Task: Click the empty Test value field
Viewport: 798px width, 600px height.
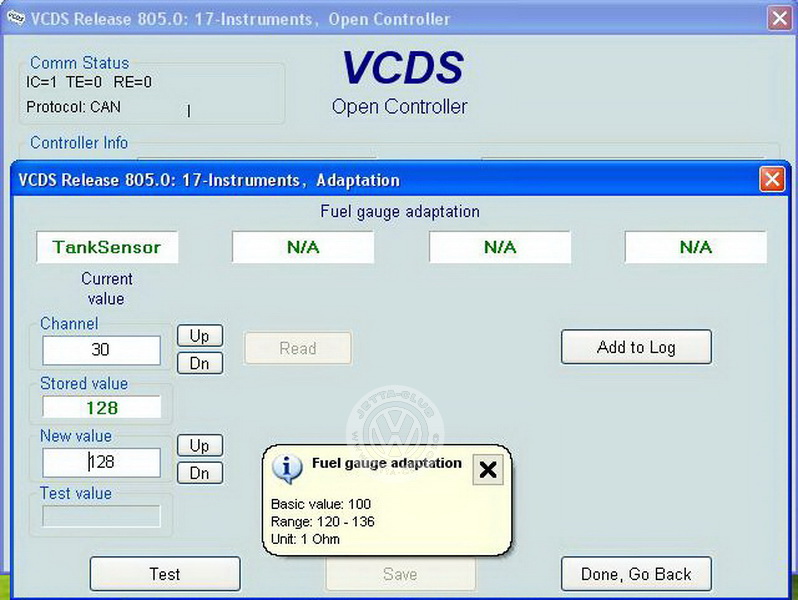Action: pos(101,516)
